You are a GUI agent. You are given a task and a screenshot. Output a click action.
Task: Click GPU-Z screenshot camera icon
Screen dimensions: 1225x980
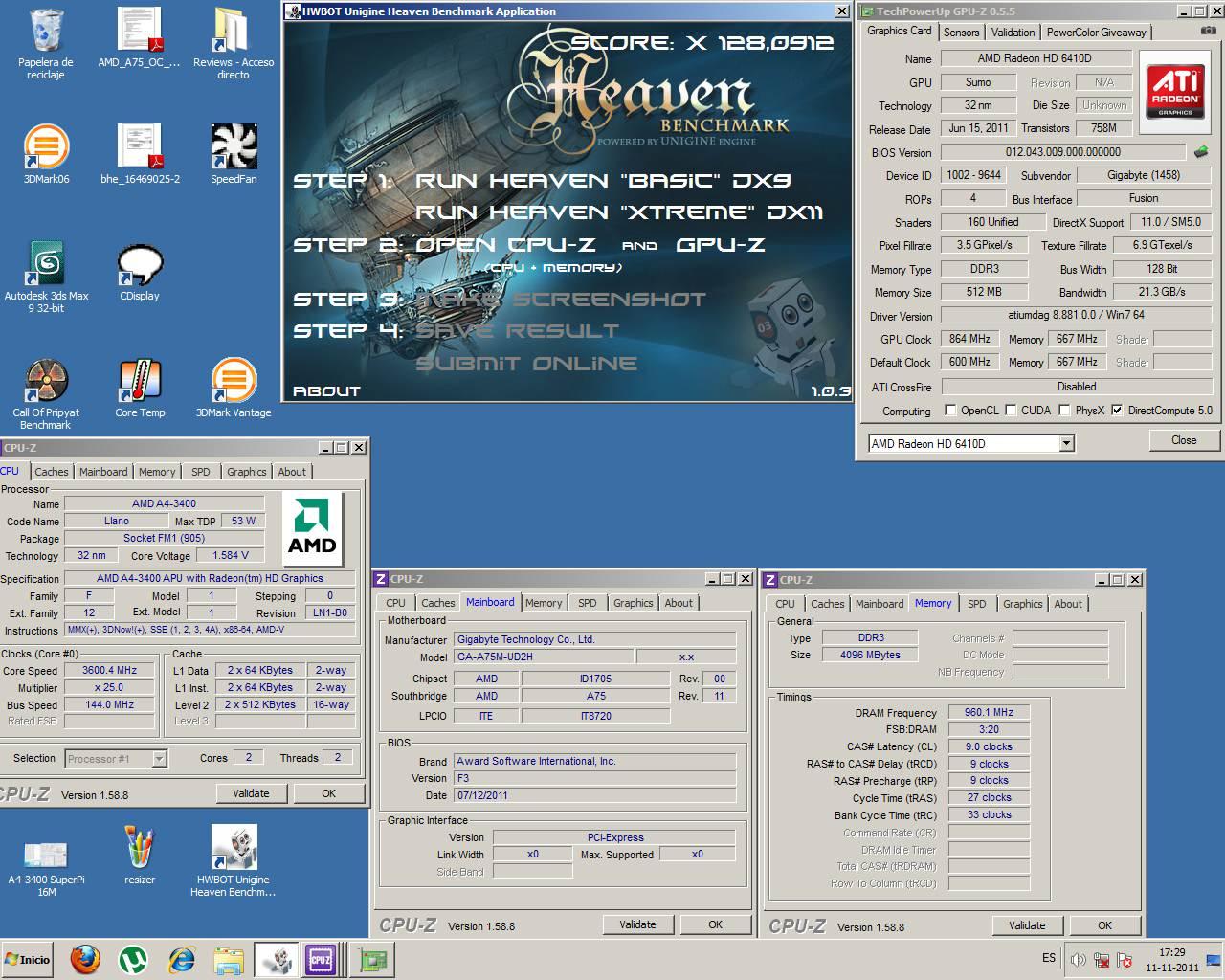1208,31
